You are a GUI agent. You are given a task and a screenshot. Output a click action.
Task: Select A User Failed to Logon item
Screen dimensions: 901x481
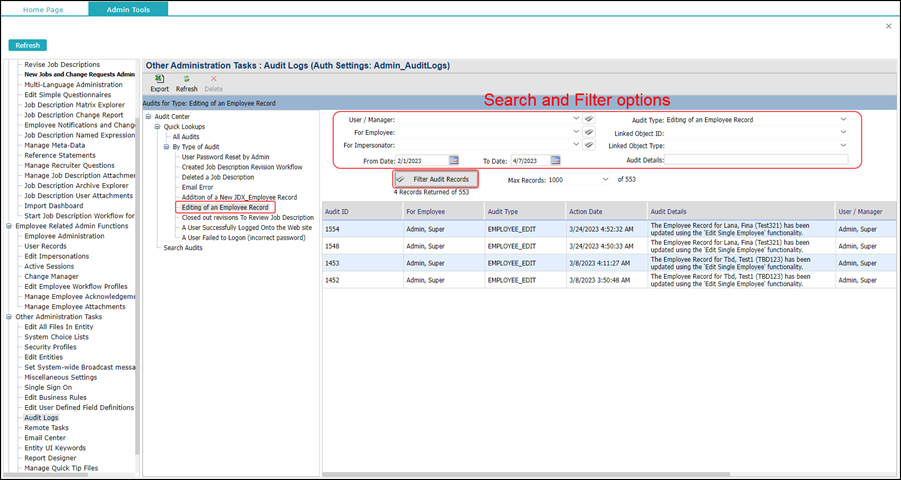(x=244, y=237)
